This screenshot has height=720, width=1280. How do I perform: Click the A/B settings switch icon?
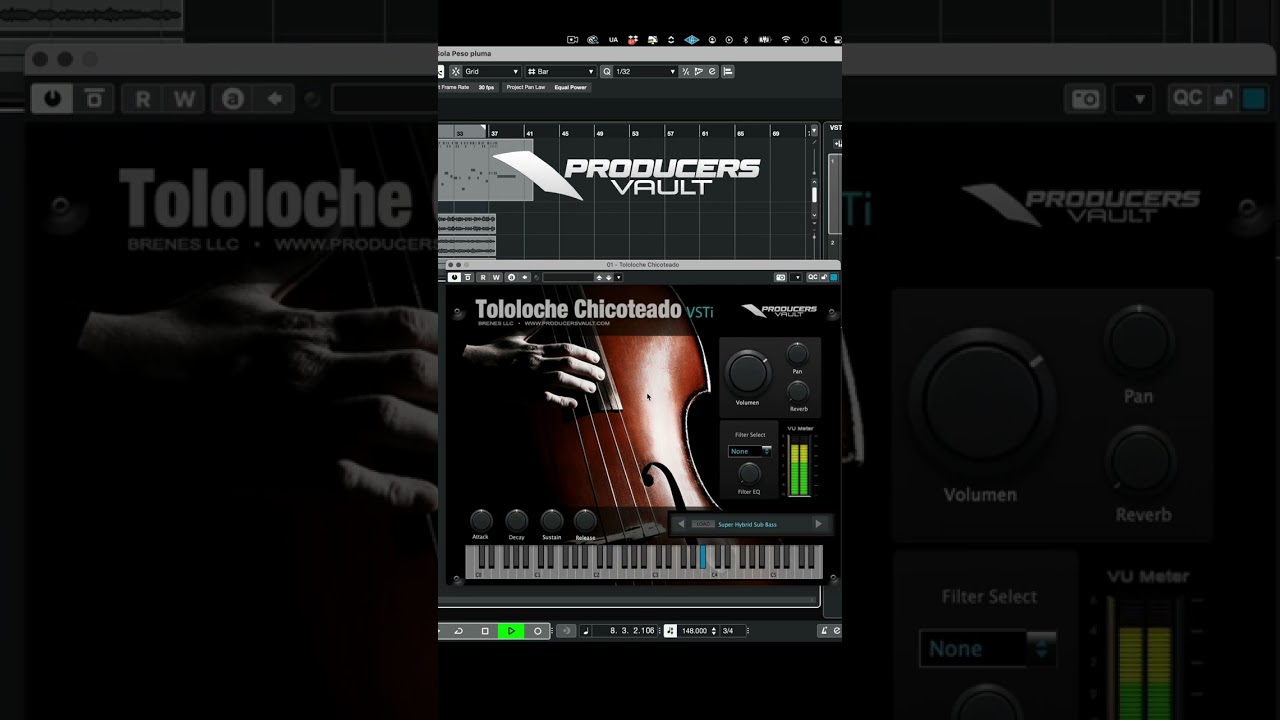pyautogui.click(x=511, y=277)
